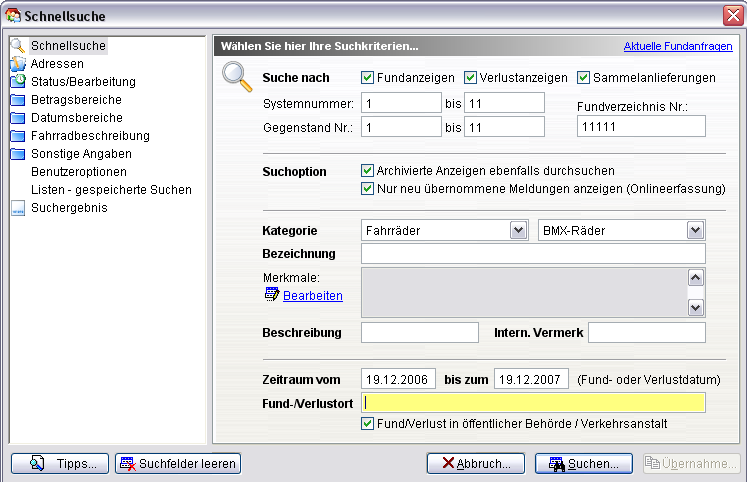The width and height of the screenshot is (747, 482).
Task: Open Listen - gespeicherte Suchen
Action: pyautogui.click(x=111, y=190)
